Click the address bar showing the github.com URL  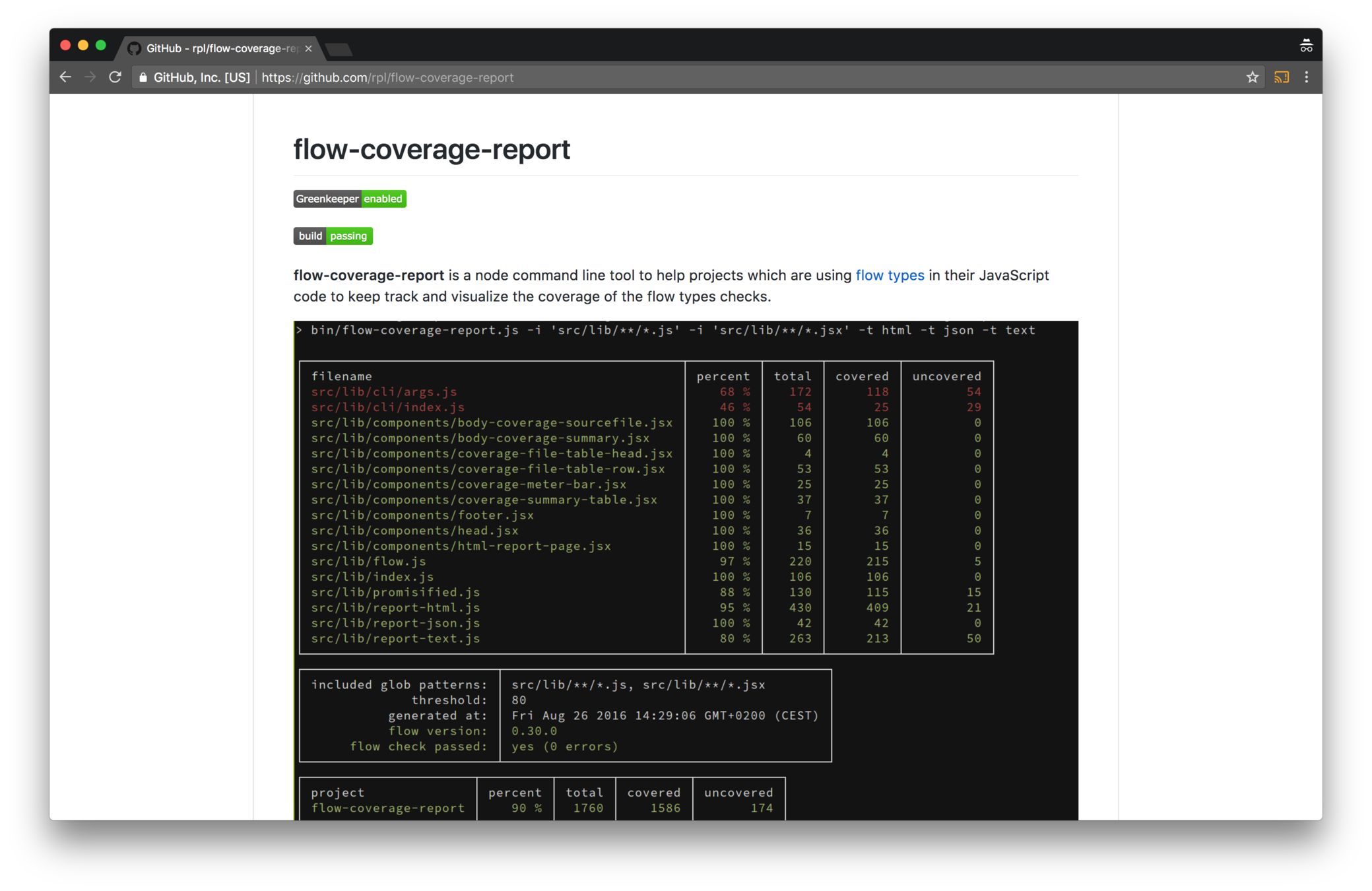click(x=660, y=77)
